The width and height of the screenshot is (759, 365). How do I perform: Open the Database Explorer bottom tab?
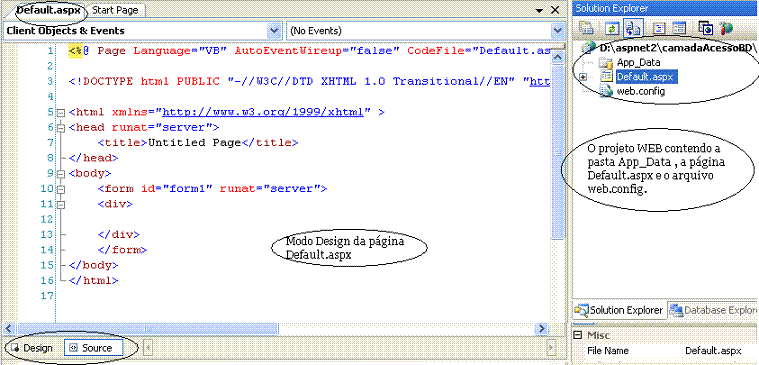[713, 310]
